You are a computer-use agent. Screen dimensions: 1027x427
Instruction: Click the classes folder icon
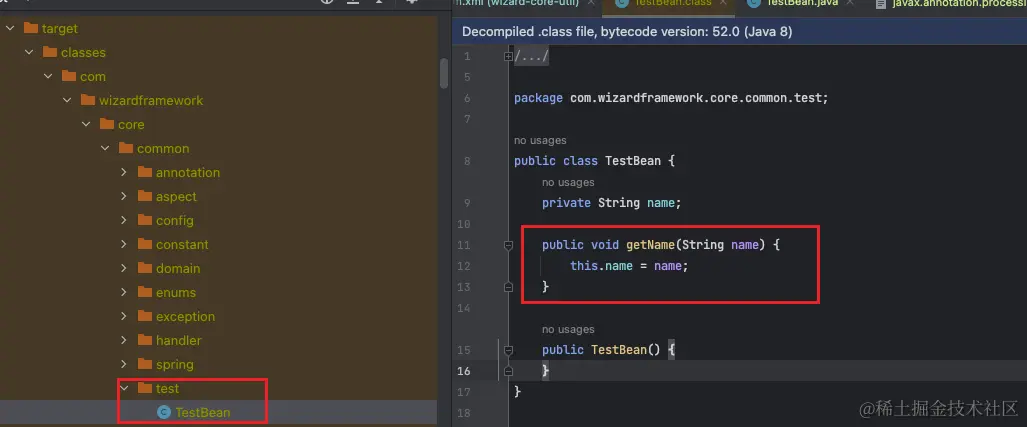[49, 52]
